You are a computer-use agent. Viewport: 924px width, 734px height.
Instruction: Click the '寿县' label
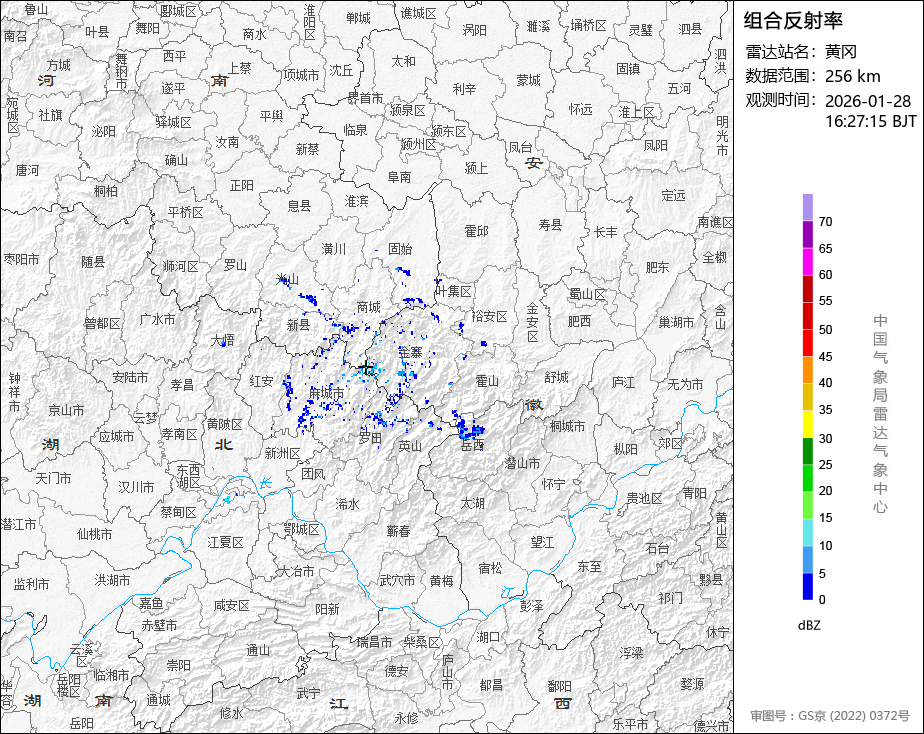[x=550, y=224]
